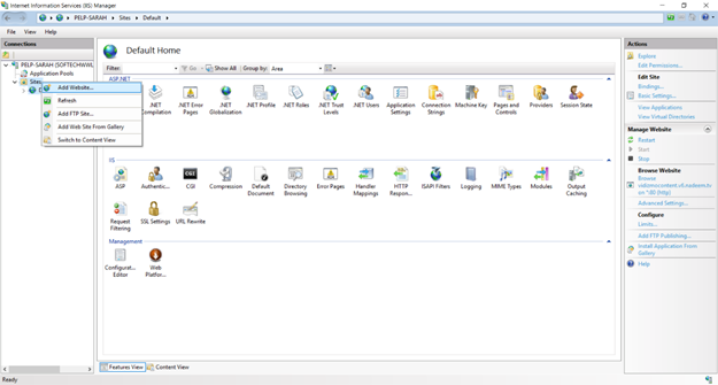This screenshot has height=385, width=718.
Task: Open the Machine Key feature
Action: [x=471, y=97]
